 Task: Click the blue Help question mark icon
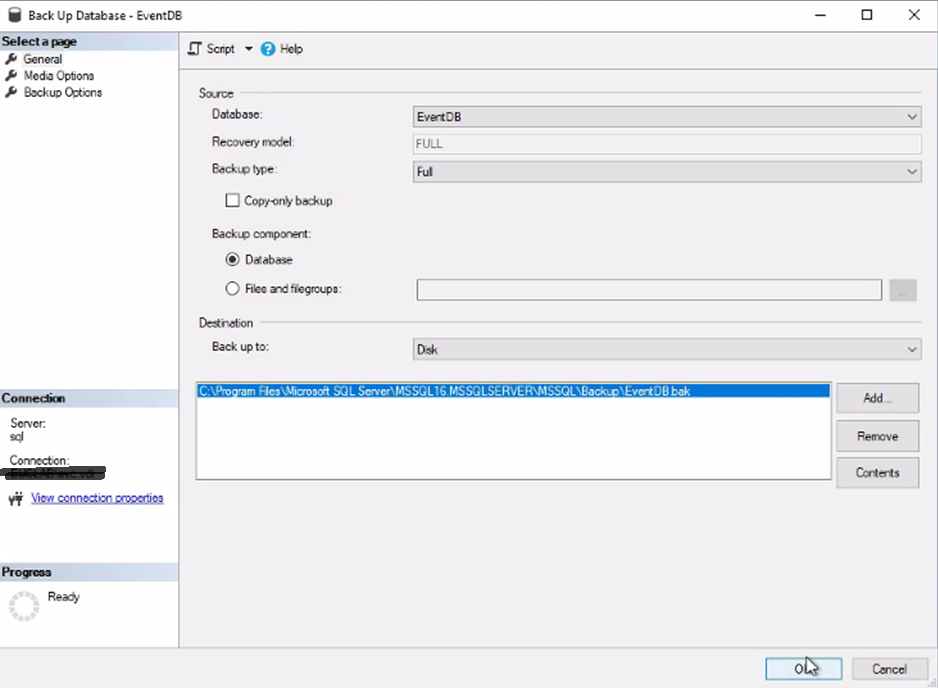coord(268,49)
